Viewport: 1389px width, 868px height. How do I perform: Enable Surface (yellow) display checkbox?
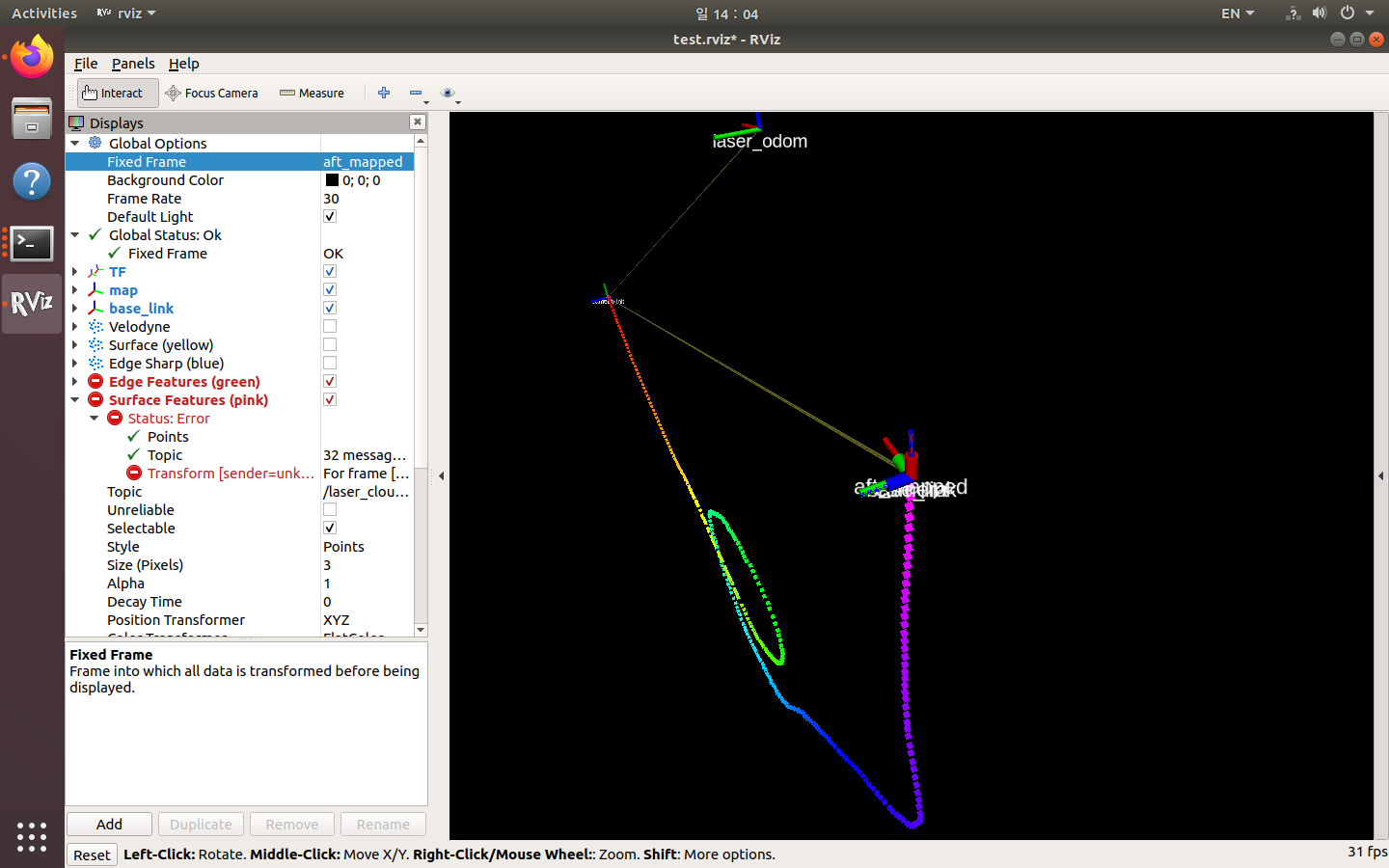(x=330, y=345)
